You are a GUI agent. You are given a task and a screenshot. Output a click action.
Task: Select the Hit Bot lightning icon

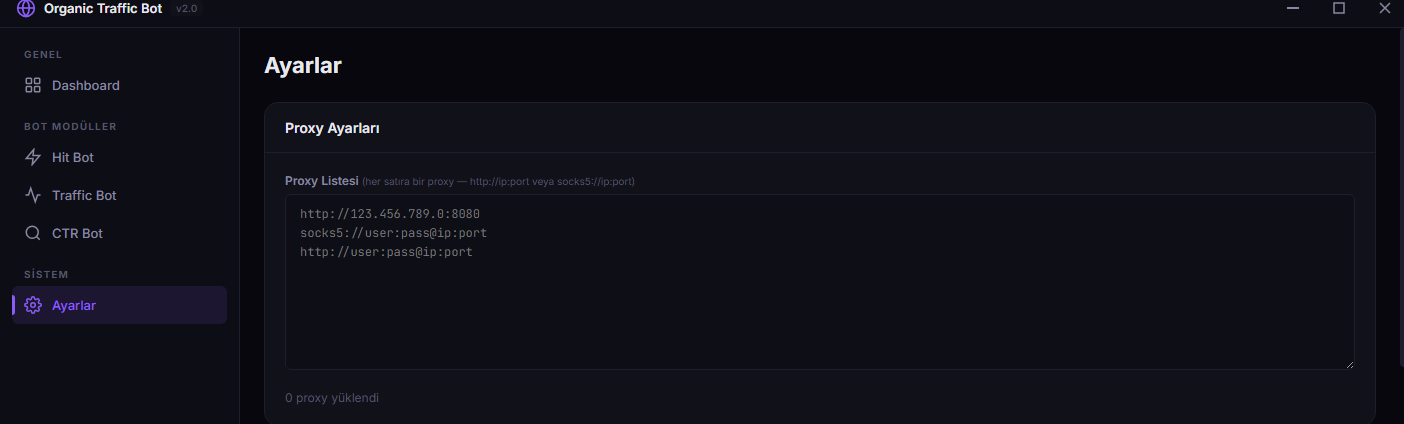(x=33, y=158)
